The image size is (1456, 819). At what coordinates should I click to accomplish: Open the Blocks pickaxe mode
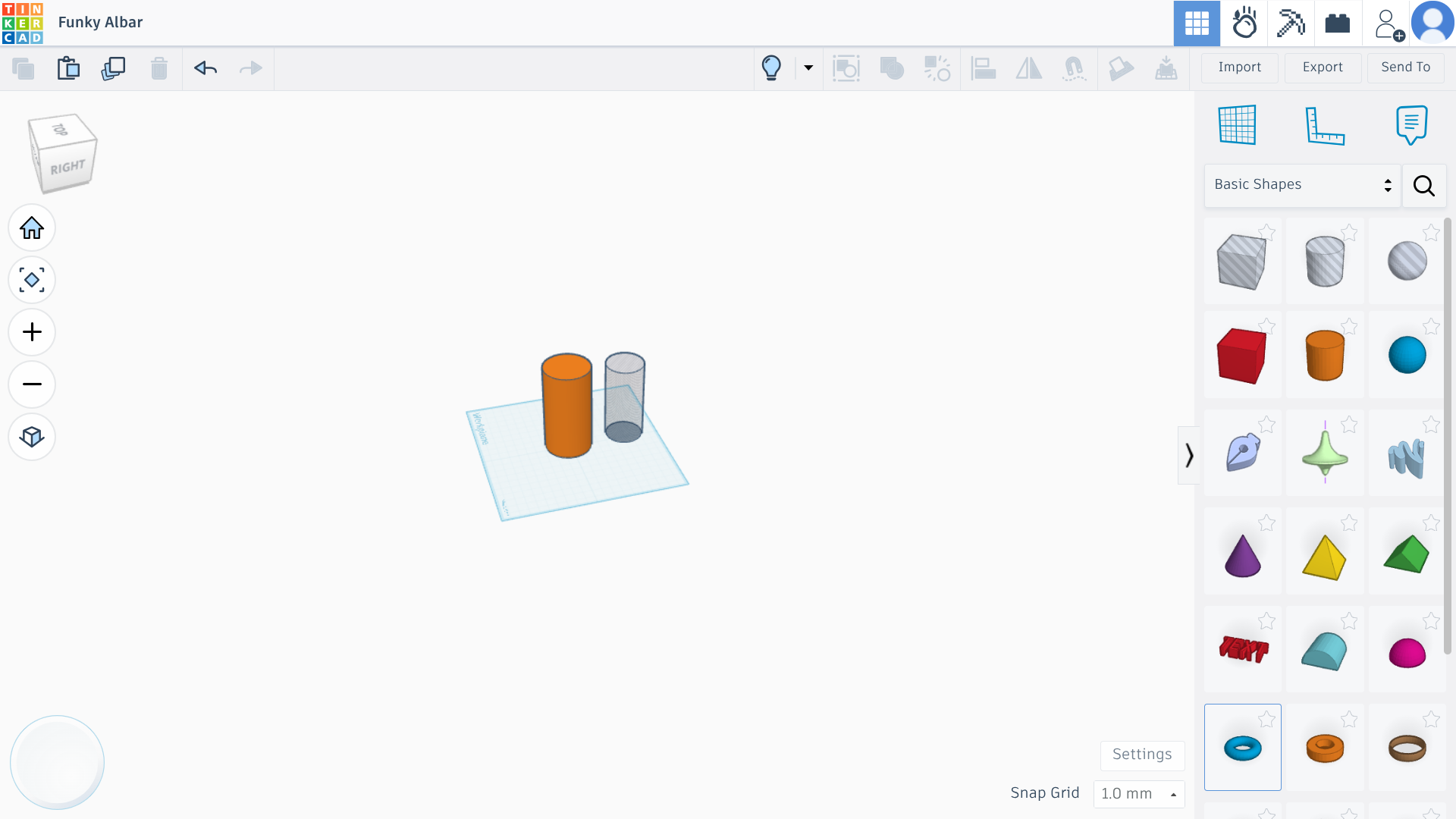(x=1291, y=24)
